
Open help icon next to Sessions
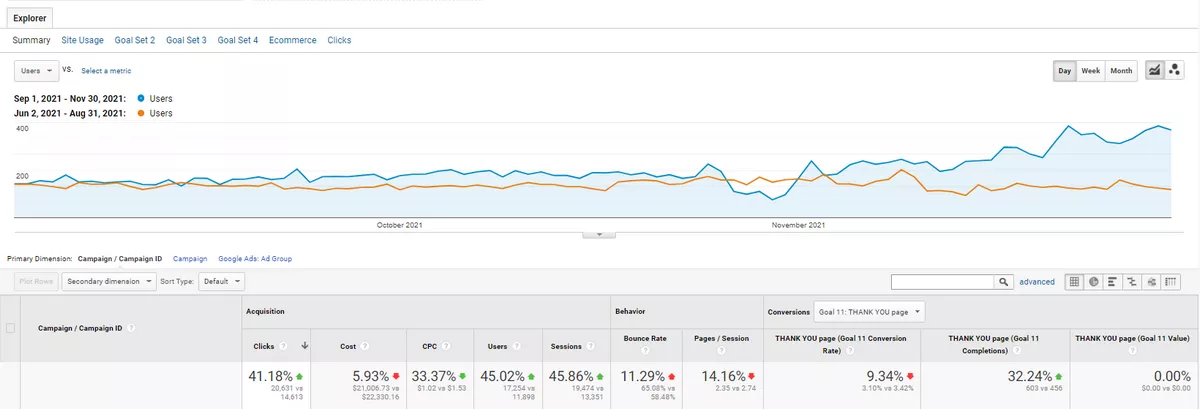(593, 346)
